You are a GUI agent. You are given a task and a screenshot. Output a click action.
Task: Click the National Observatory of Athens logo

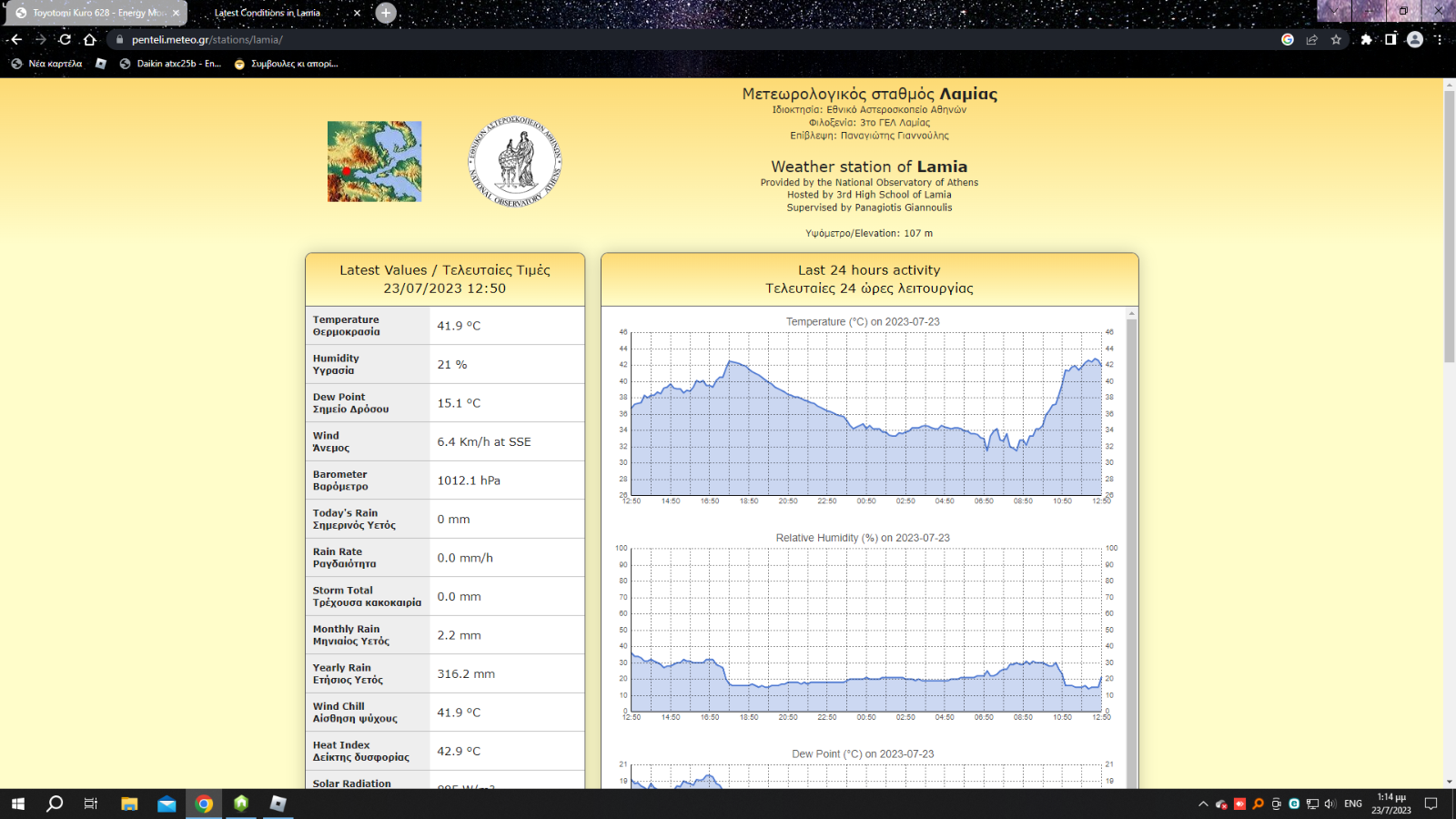515,162
